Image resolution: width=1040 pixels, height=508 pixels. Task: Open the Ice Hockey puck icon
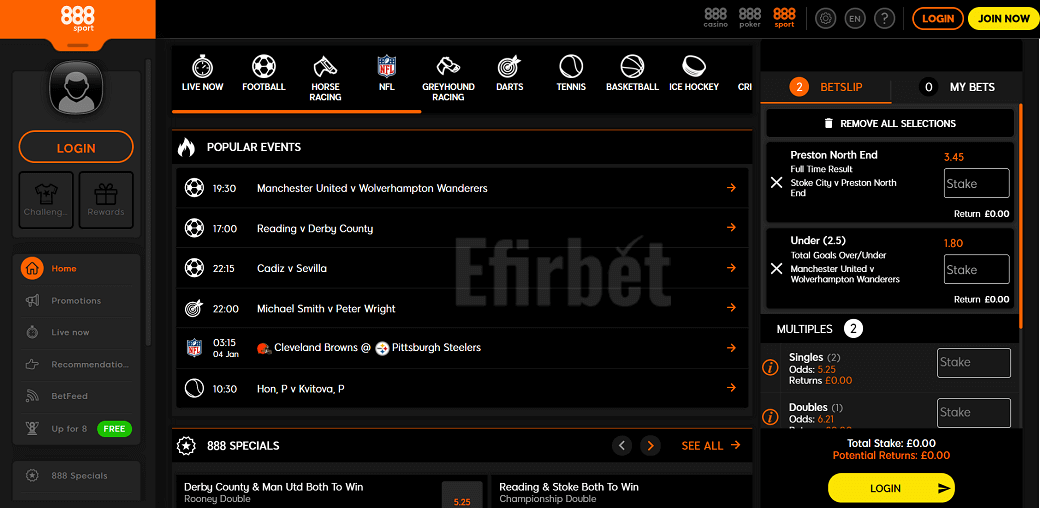pos(694,67)
